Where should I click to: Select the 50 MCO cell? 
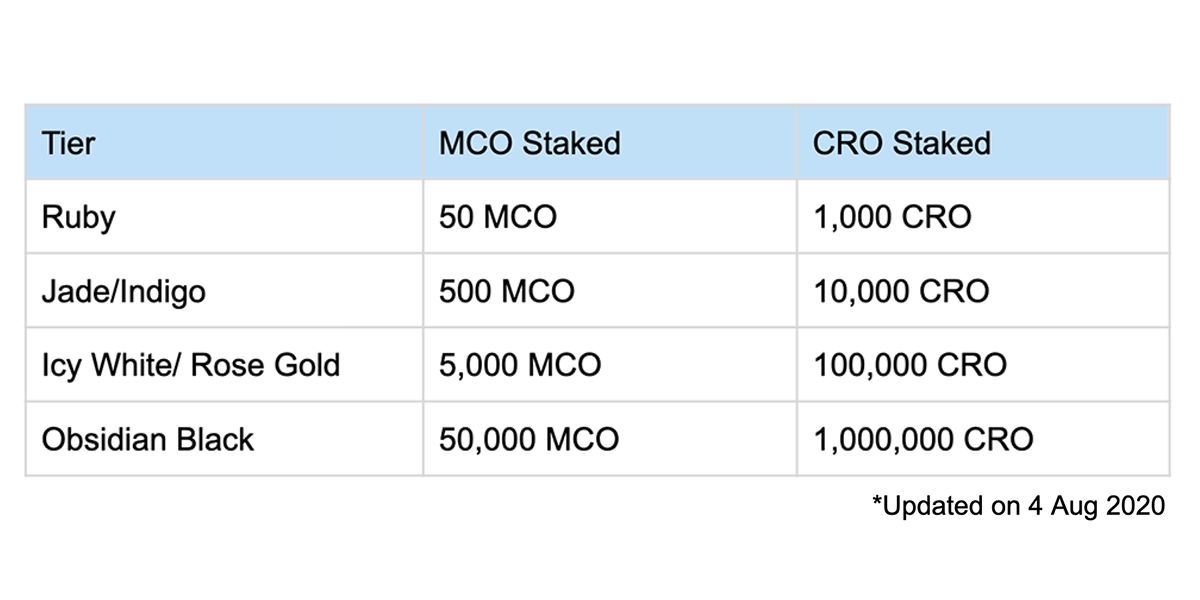pos(497,217)
